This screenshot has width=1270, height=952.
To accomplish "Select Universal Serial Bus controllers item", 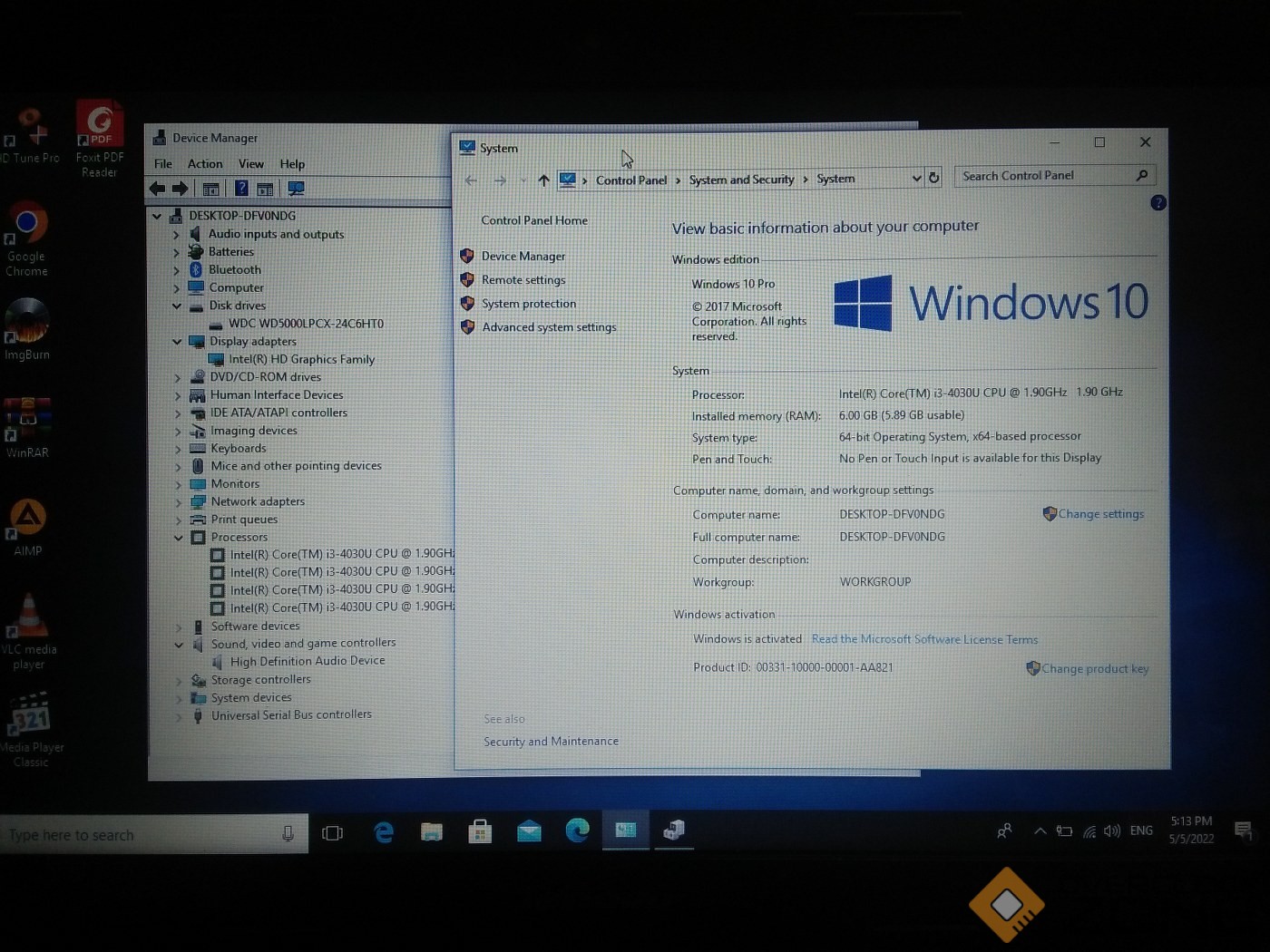I will point(291,714).
